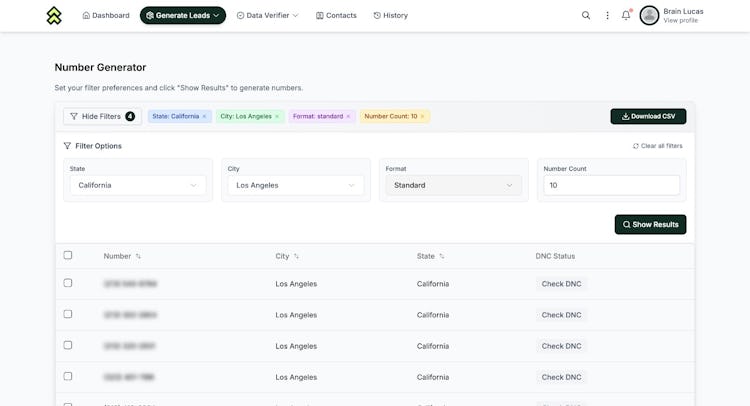Go to the Contacts tab
Screen dimensions: 750x406
click(x=336, y=15)
